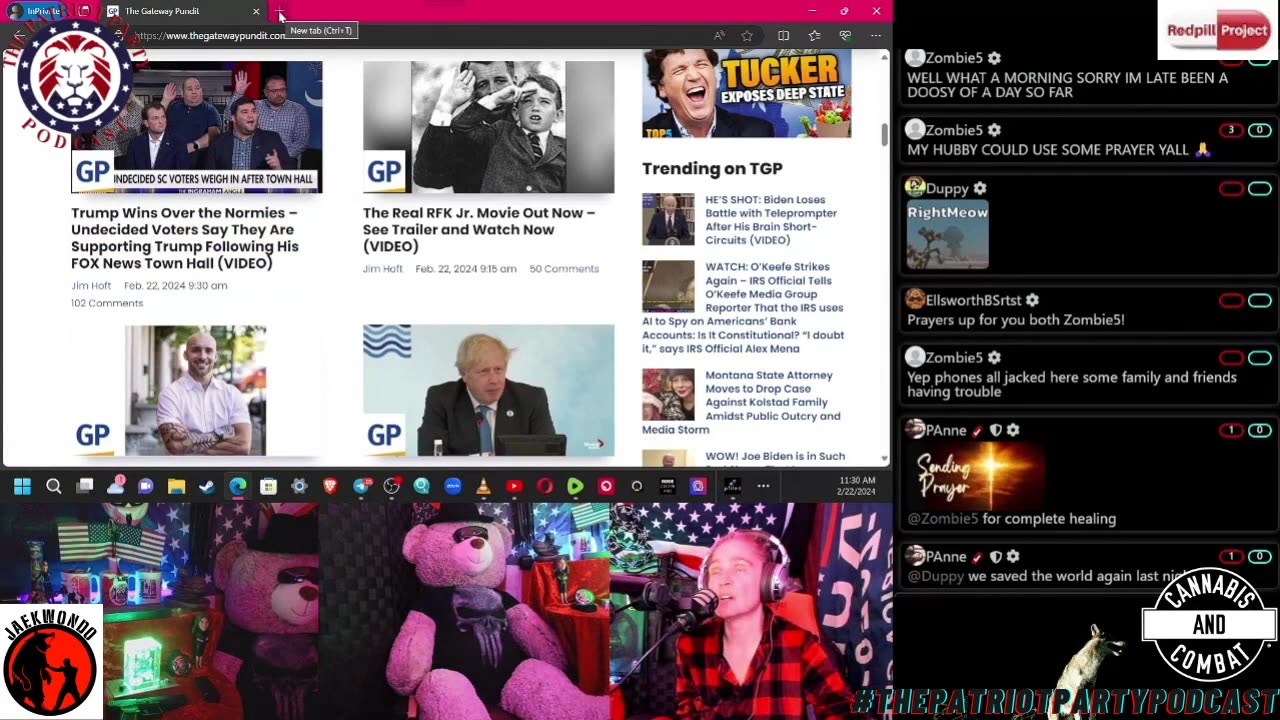Image resolution: width=1280 pixels, height=720 pixels.
Task: Click teal counter on Zombie5 'MY HUBBY' message
Action: [1259, 130]
